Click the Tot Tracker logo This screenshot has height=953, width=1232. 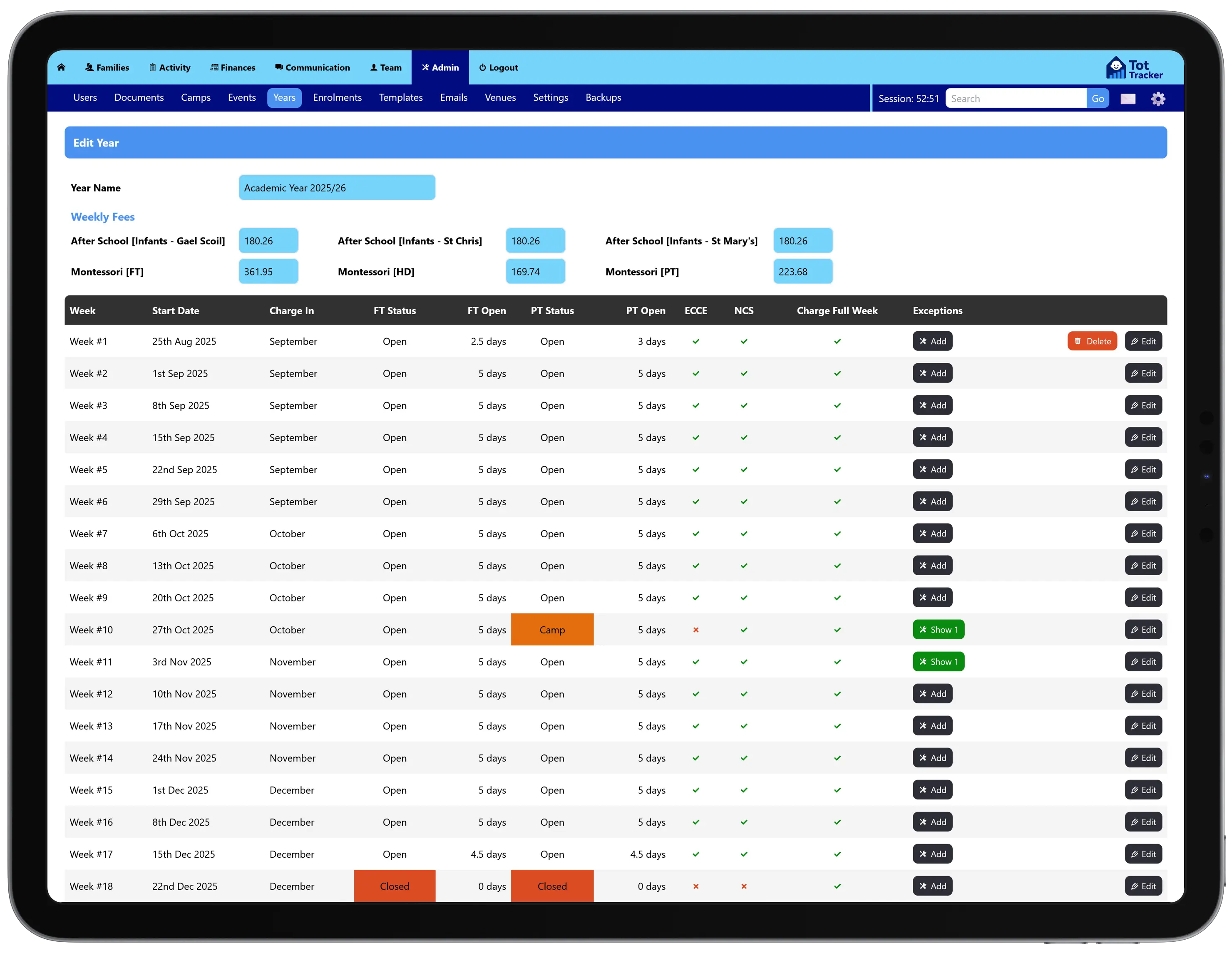pos(1134,68)
